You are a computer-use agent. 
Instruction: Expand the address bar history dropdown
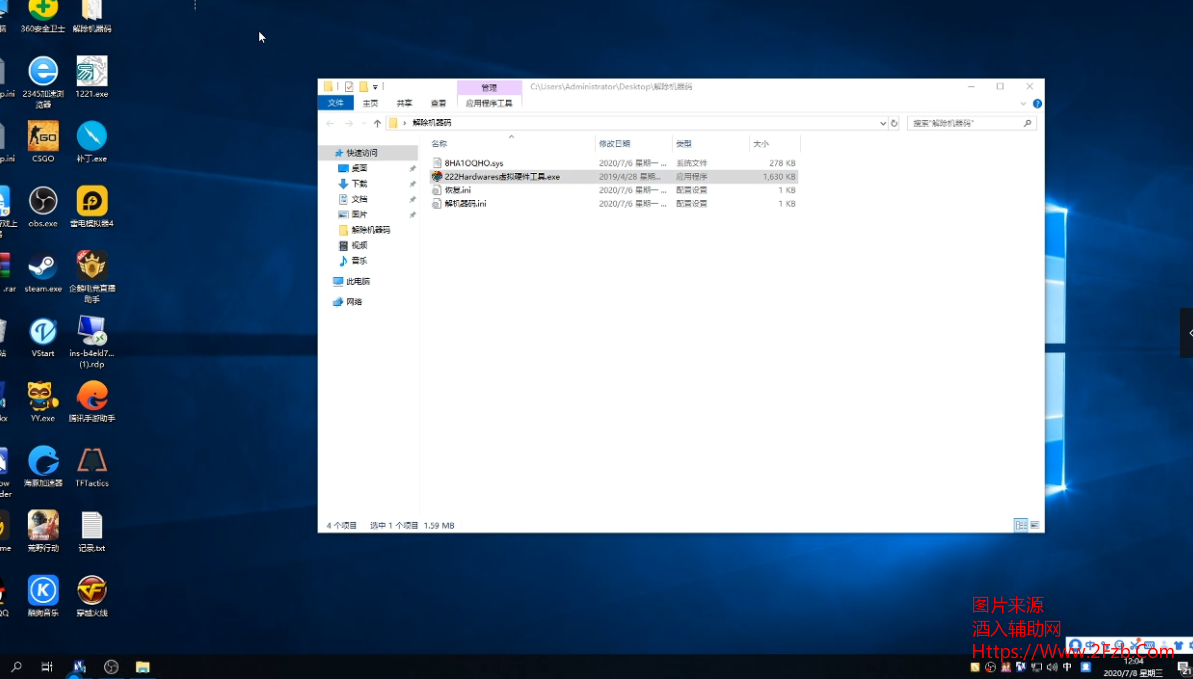tap(883, 123)
